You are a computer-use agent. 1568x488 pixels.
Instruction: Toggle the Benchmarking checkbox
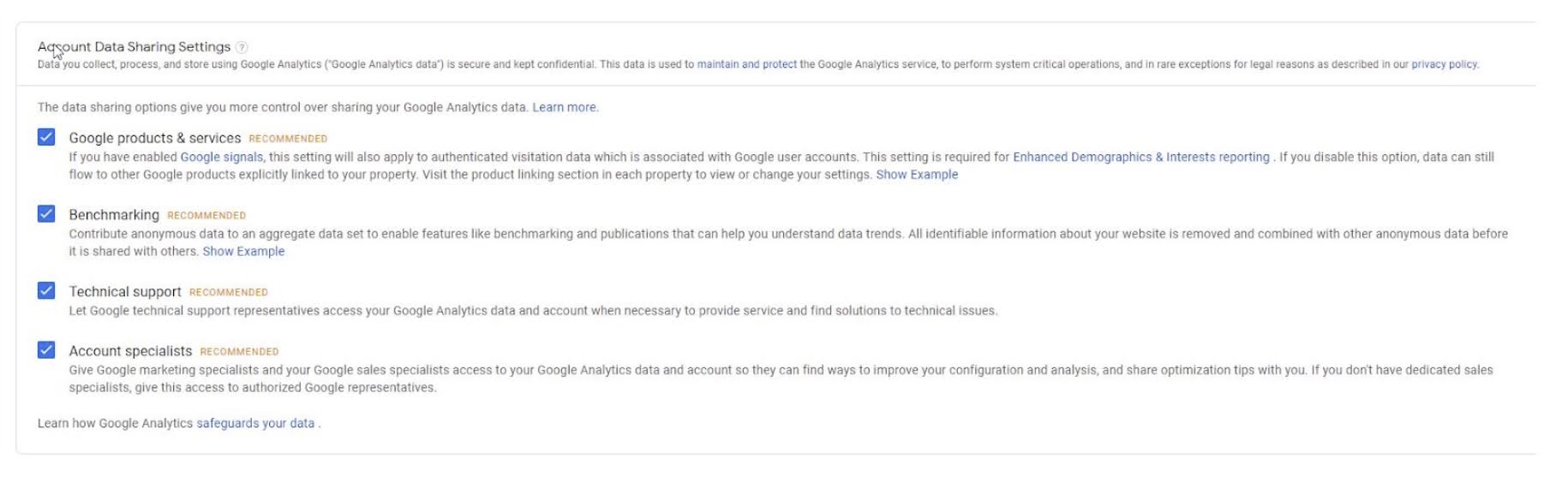coord(46,214)
